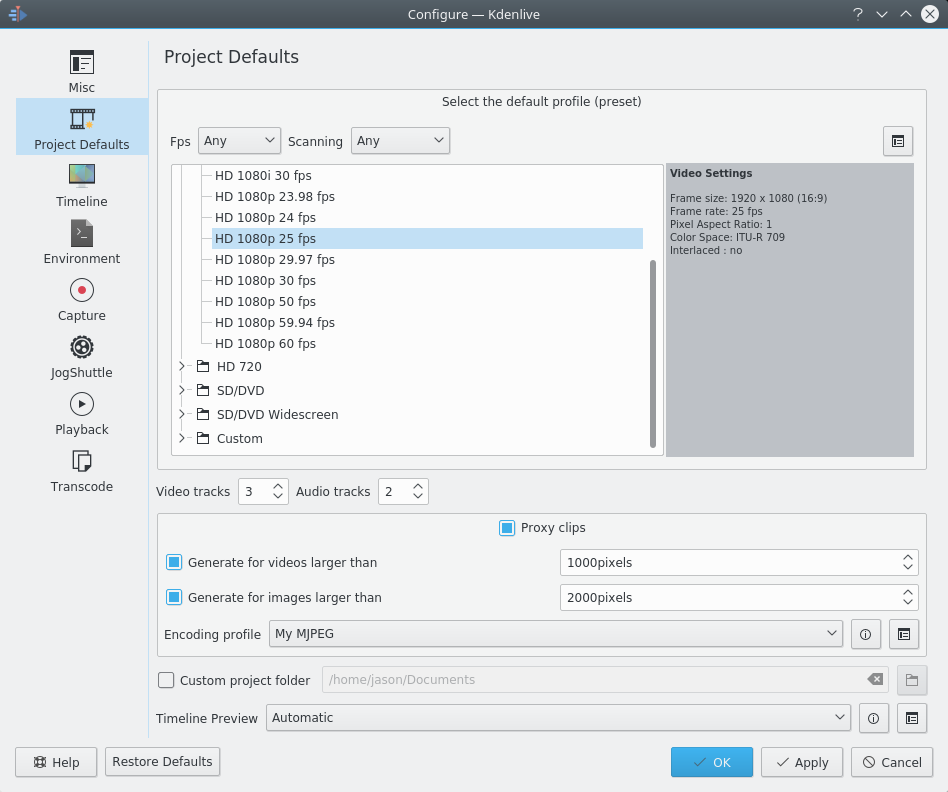Open the JogShuttle settings page
Image resolution: width=948 pixels, height=792 pixels.
coord(82,357)
